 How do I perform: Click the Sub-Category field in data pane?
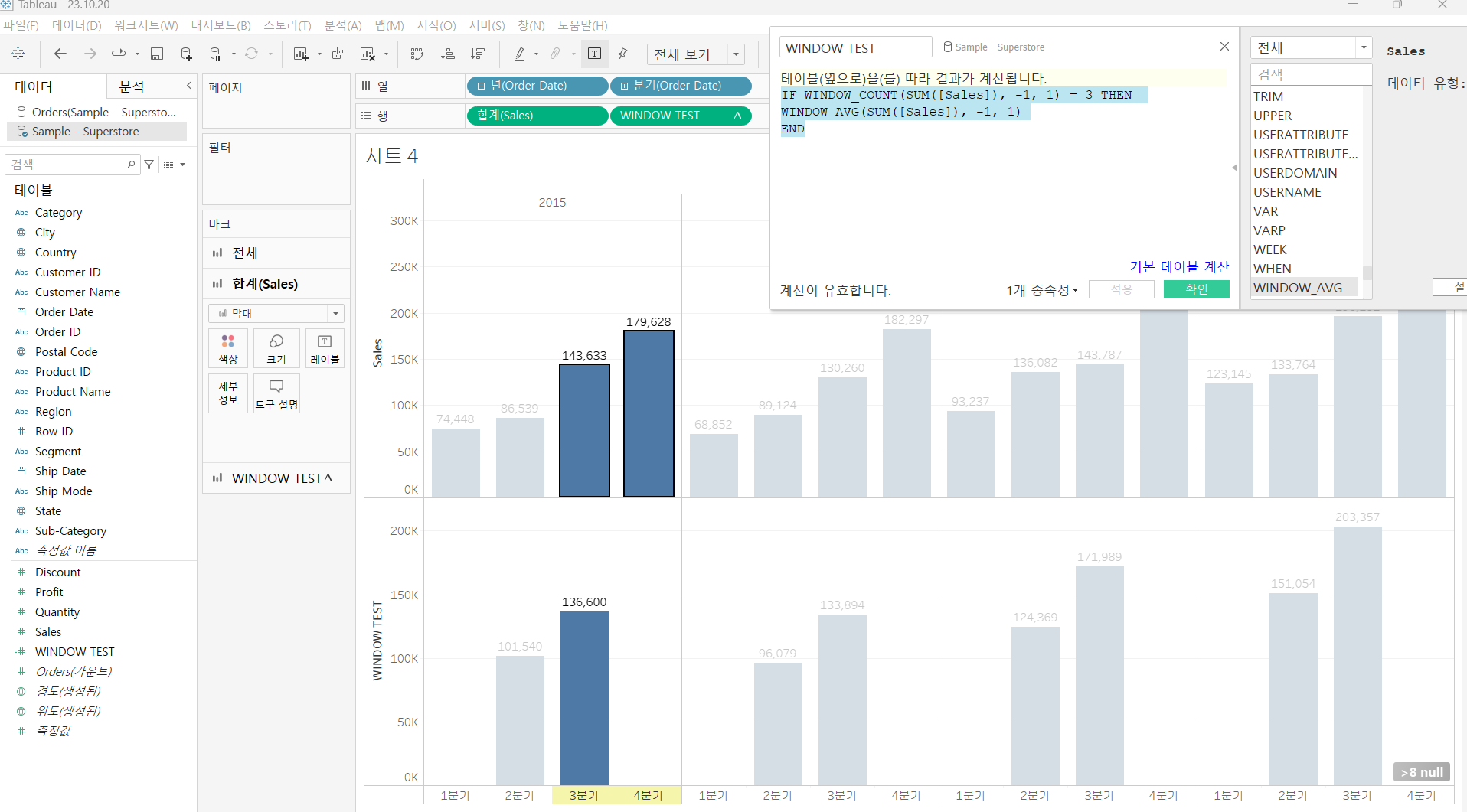tap(70, 531)
